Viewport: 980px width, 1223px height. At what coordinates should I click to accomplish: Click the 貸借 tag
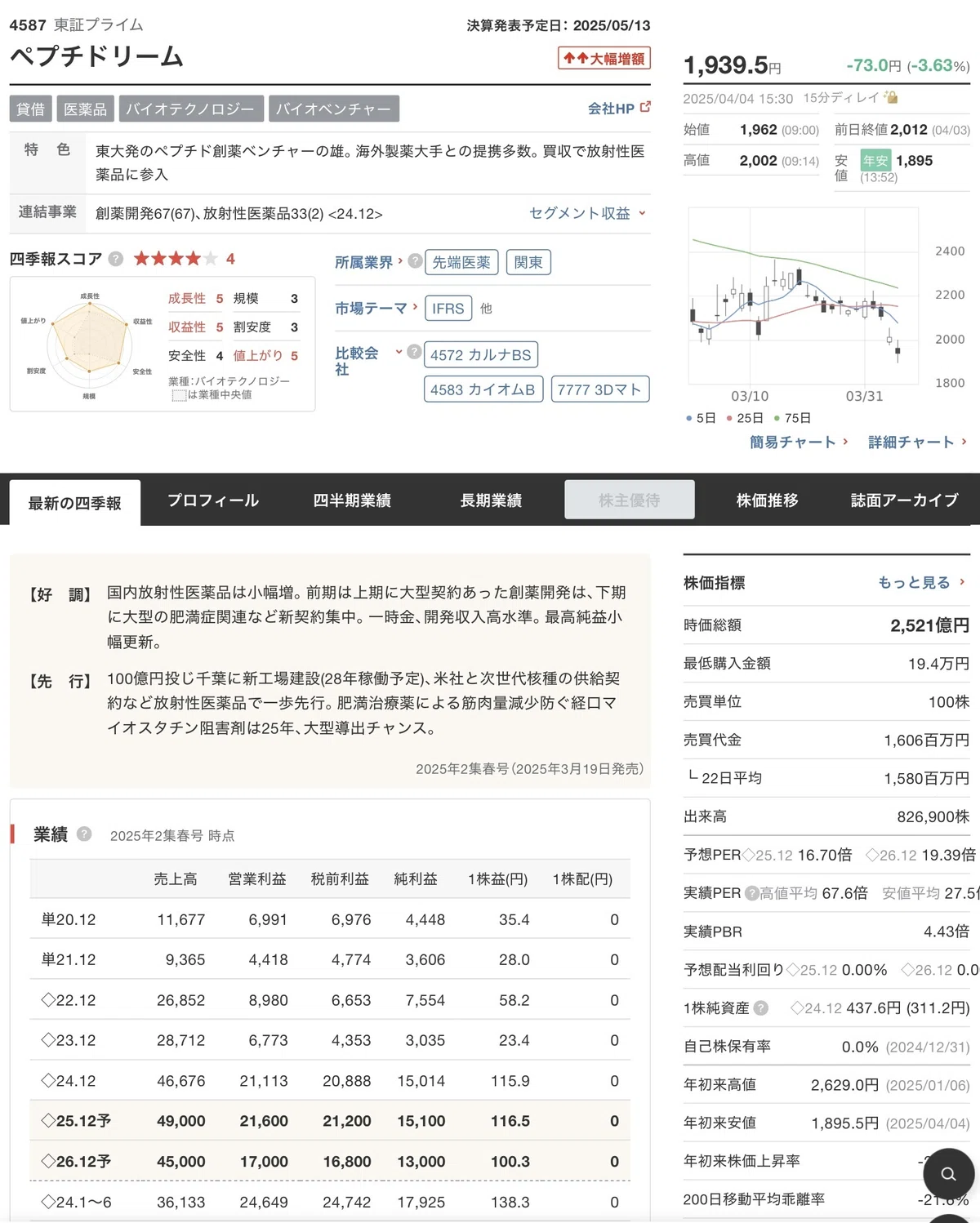click(31, 109)
